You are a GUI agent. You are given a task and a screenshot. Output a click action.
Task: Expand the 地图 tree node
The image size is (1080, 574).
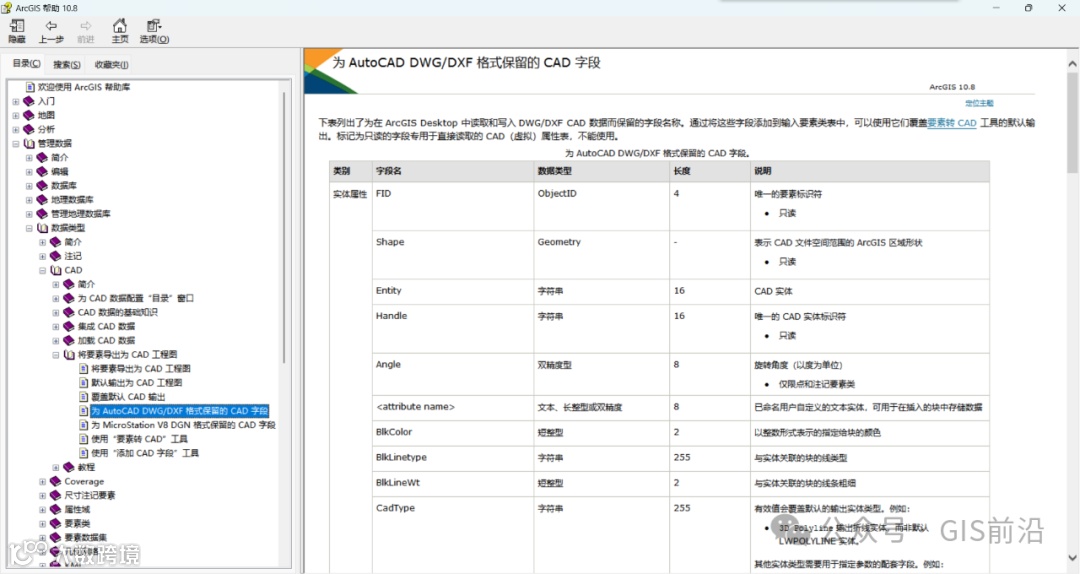click(16, 115)
